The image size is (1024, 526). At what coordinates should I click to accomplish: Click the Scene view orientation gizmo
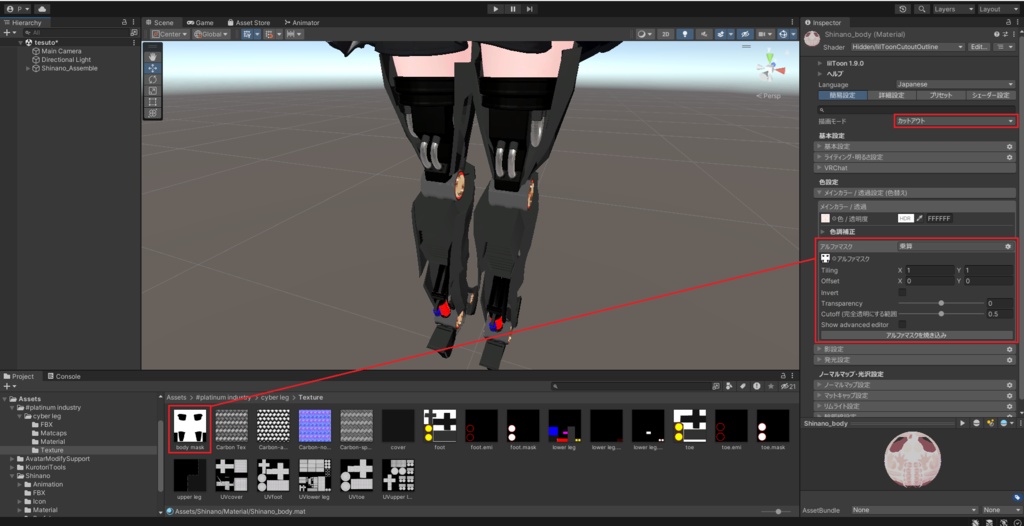click(771, 68)
